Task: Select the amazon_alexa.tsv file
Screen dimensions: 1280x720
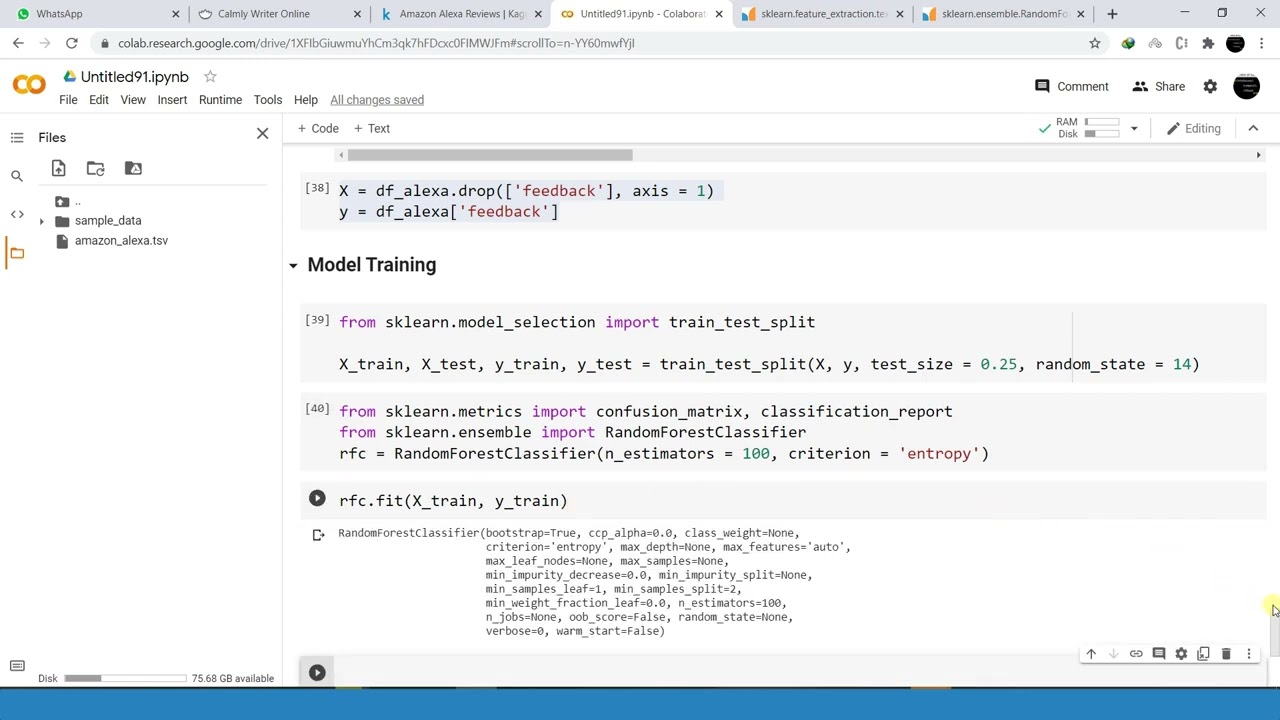Action: 121,241
